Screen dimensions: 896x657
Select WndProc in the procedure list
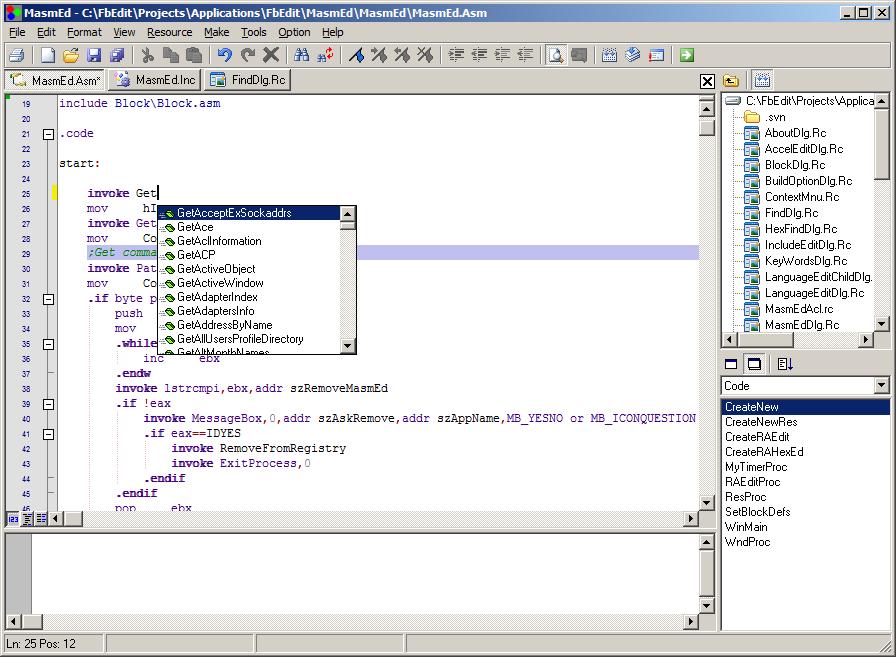tap(747, 542)
